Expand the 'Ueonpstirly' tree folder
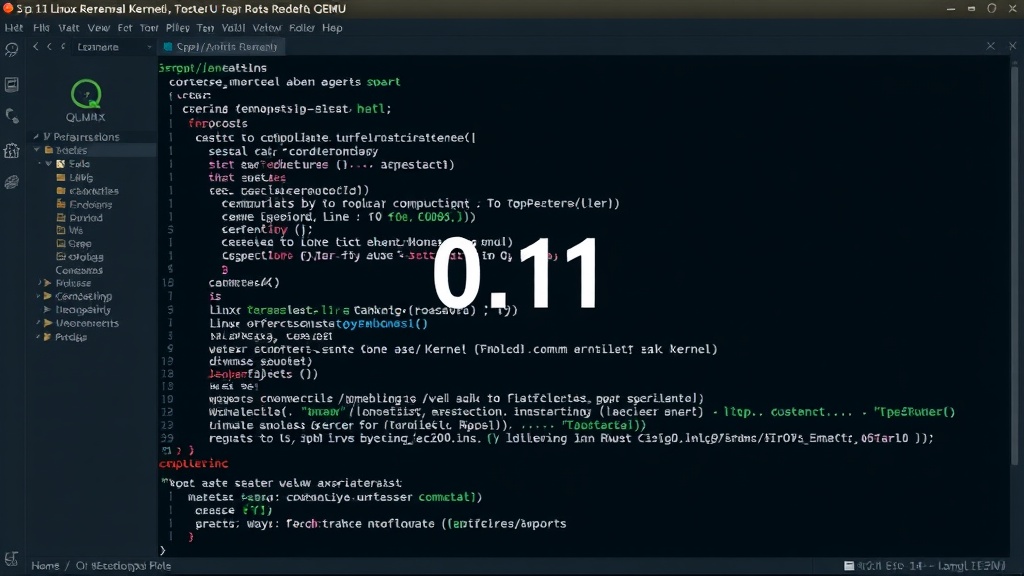The height and width of the screenshot is (576, 1024). point(46,310)
